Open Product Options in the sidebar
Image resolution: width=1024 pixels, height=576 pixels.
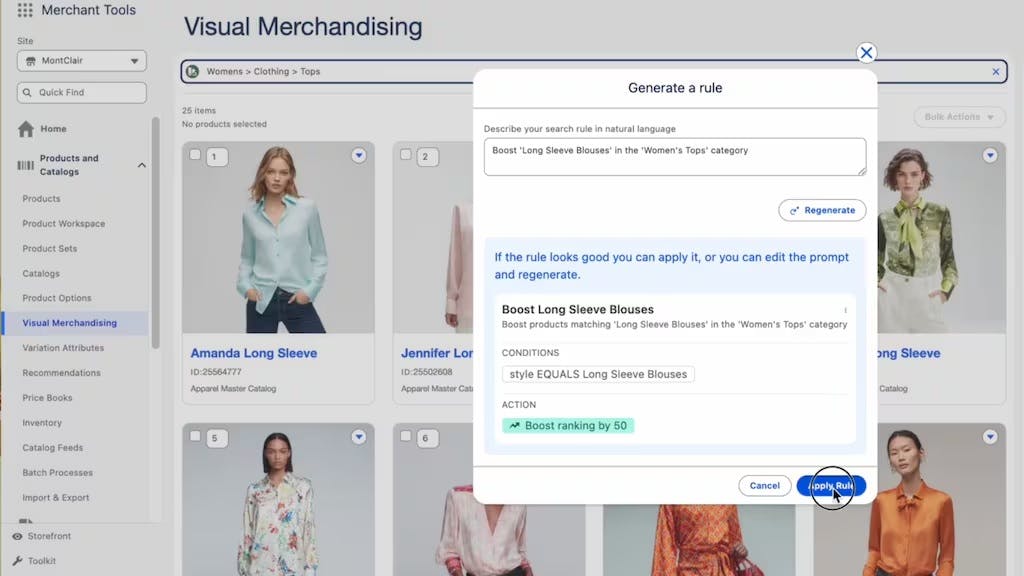57,298
